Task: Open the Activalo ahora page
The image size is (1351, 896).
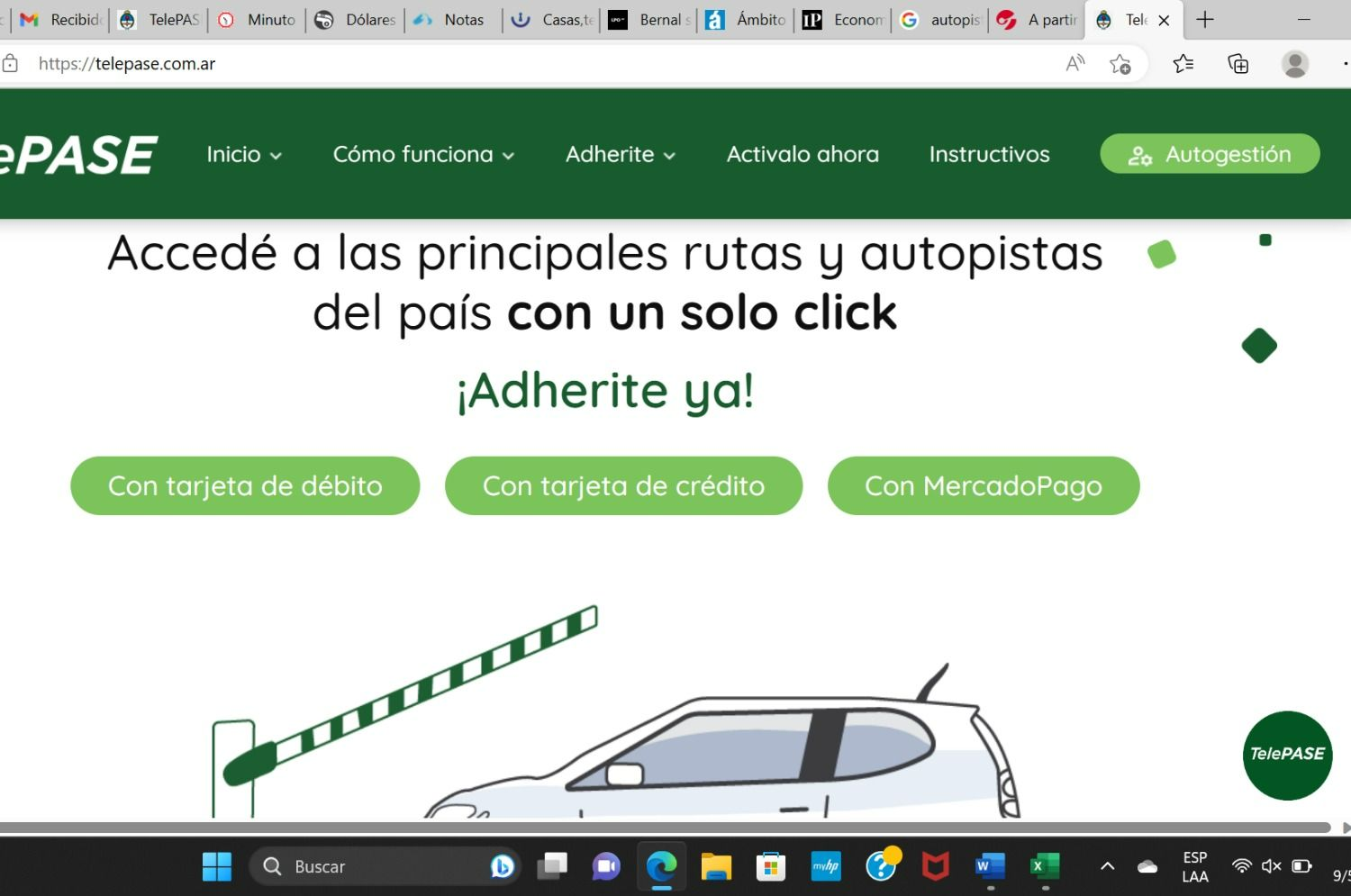Action: point(802,154)
